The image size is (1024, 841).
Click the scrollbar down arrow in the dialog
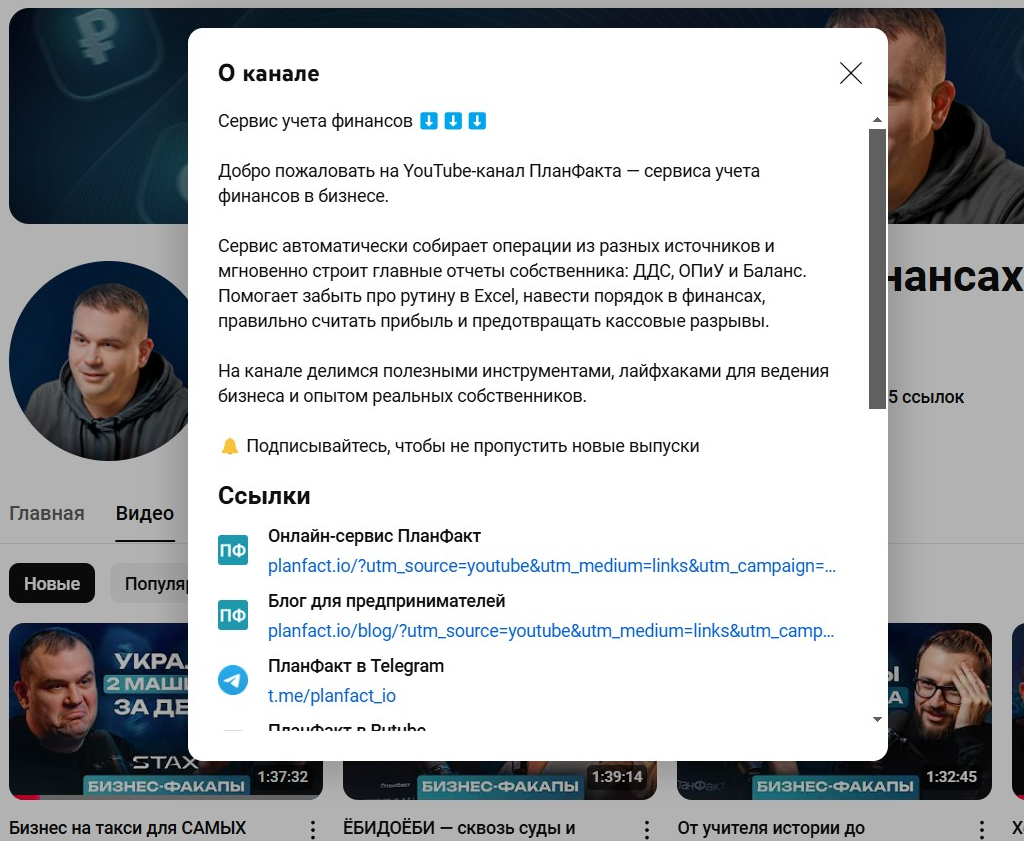[x=878, y=719]
